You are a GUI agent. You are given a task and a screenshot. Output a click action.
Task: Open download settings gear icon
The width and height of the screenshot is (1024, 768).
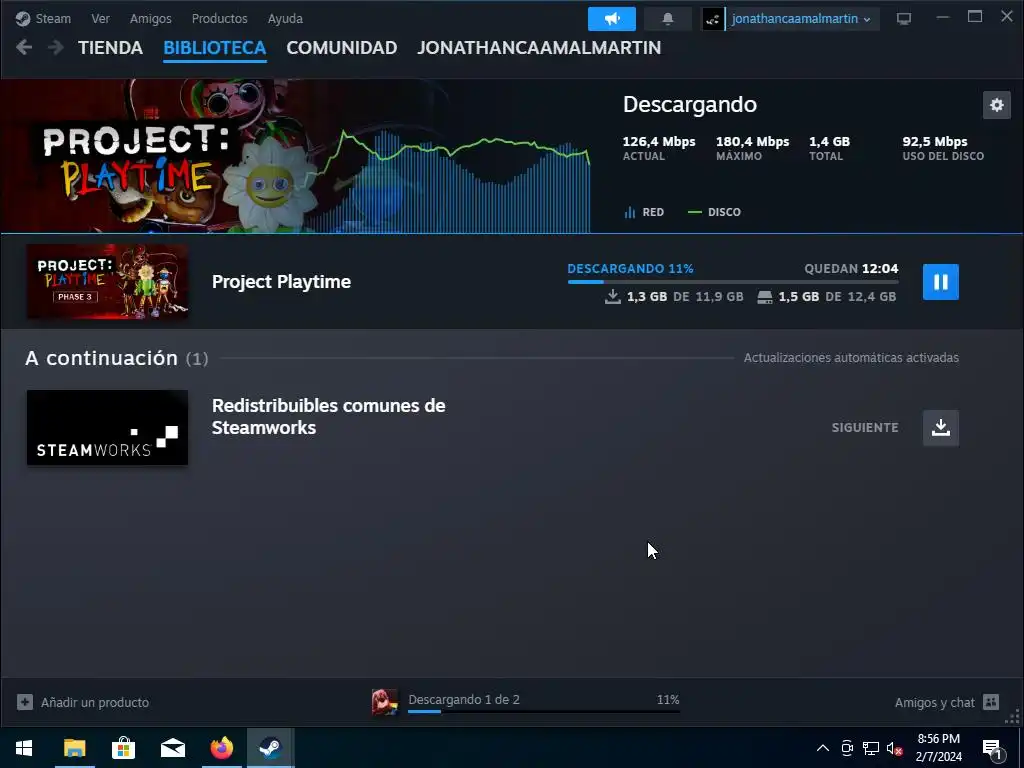click(997, 104)
